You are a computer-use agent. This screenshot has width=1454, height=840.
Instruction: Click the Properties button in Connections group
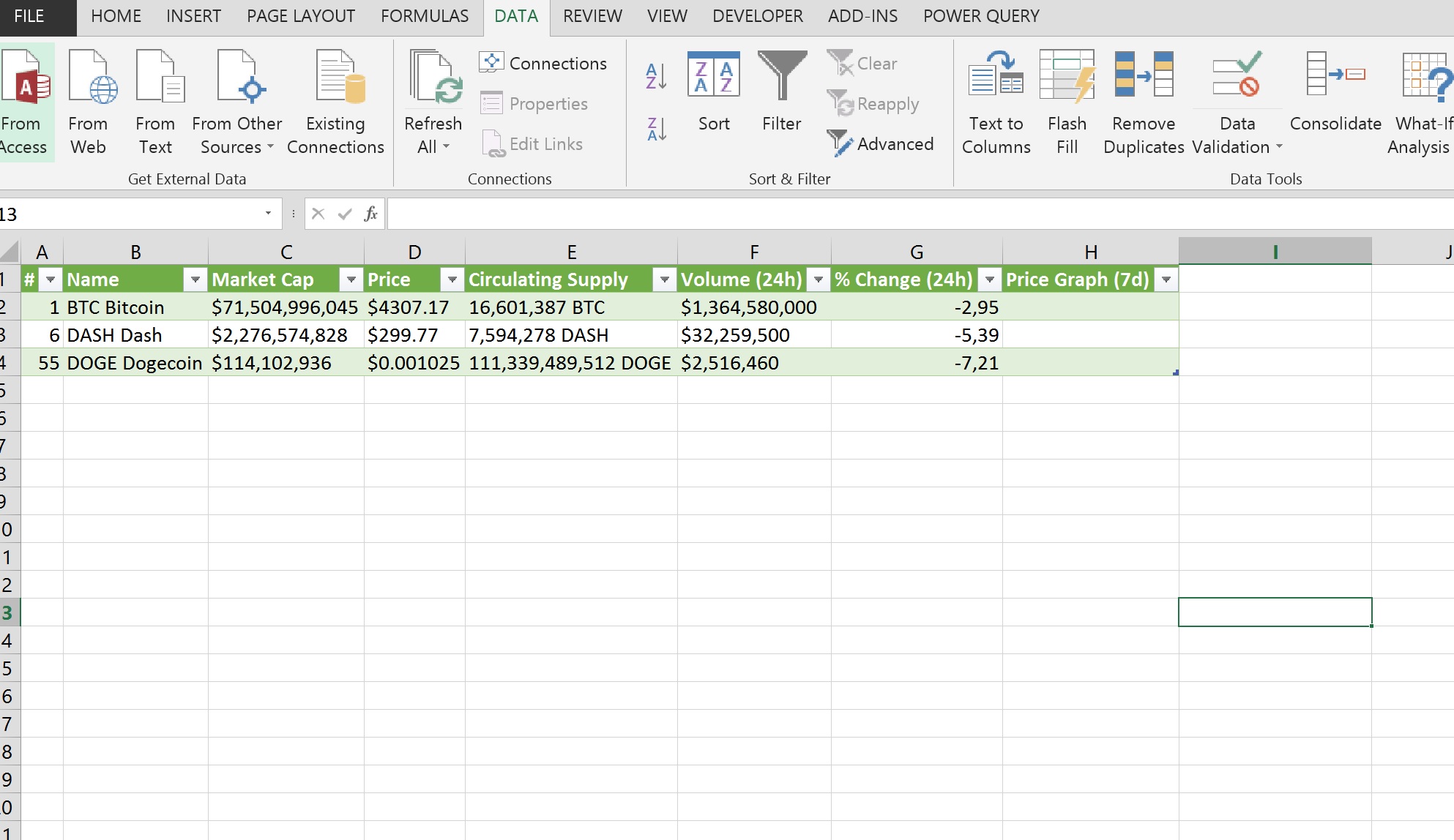[534, 104]
